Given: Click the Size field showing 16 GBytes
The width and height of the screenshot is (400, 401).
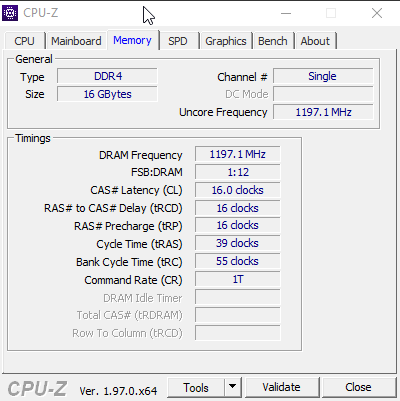Looking at the screenshot, I should (x=107, y=94).
